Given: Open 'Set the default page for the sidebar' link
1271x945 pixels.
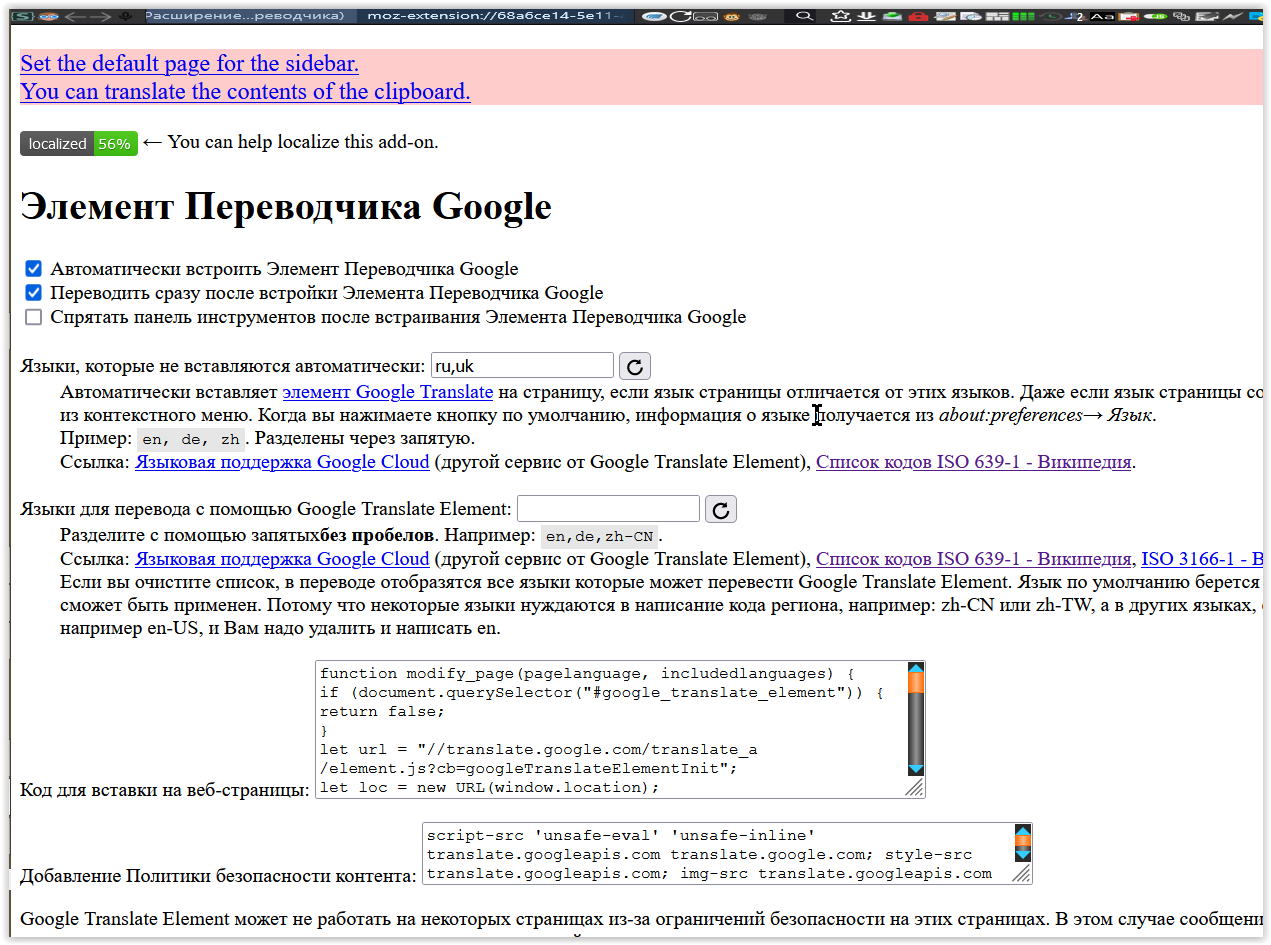Looking at the screenshot, I should pos(189,63).
